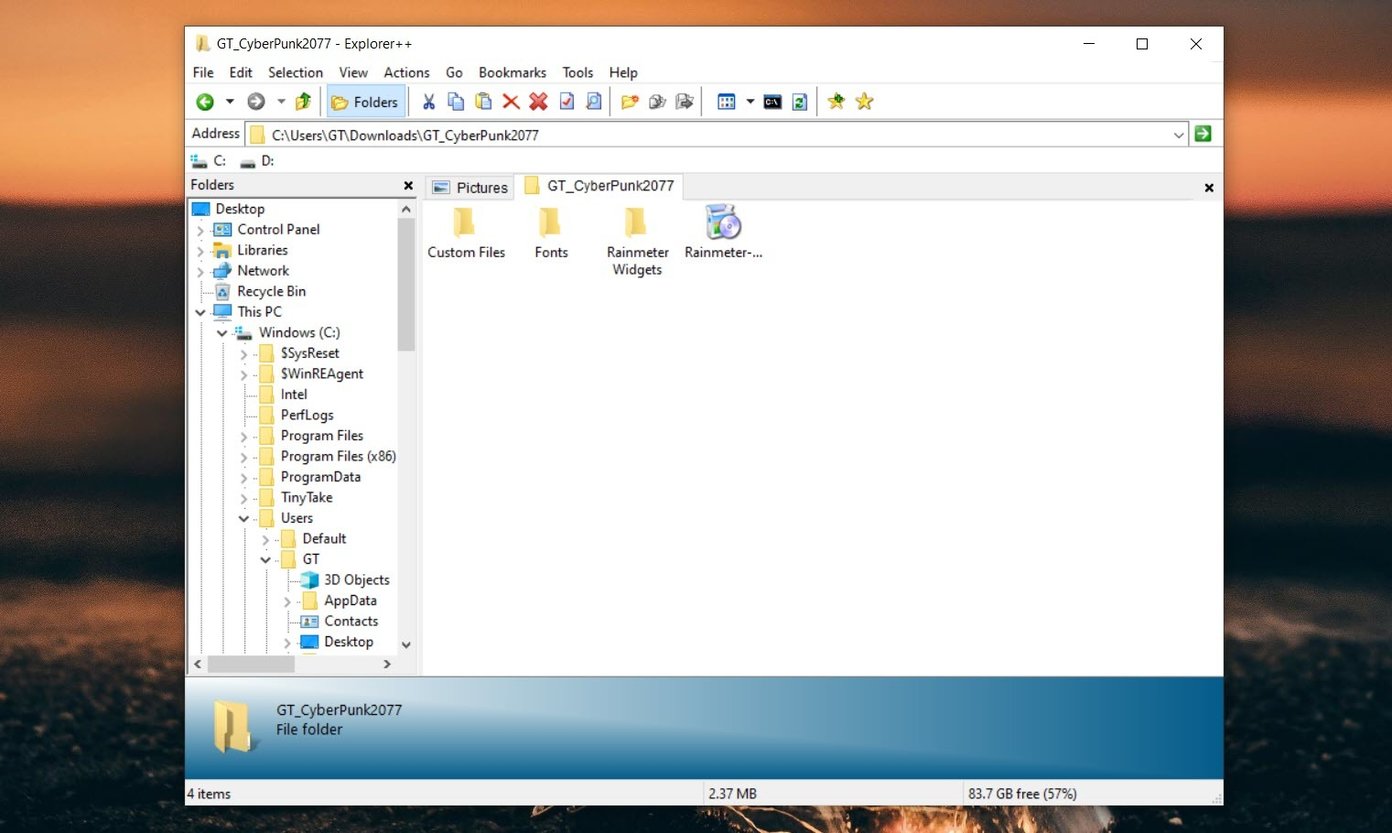Viewport: 1392px width, 833px height.
Task: Open a command prompt from the toolbar
Action: click(772, 101)
